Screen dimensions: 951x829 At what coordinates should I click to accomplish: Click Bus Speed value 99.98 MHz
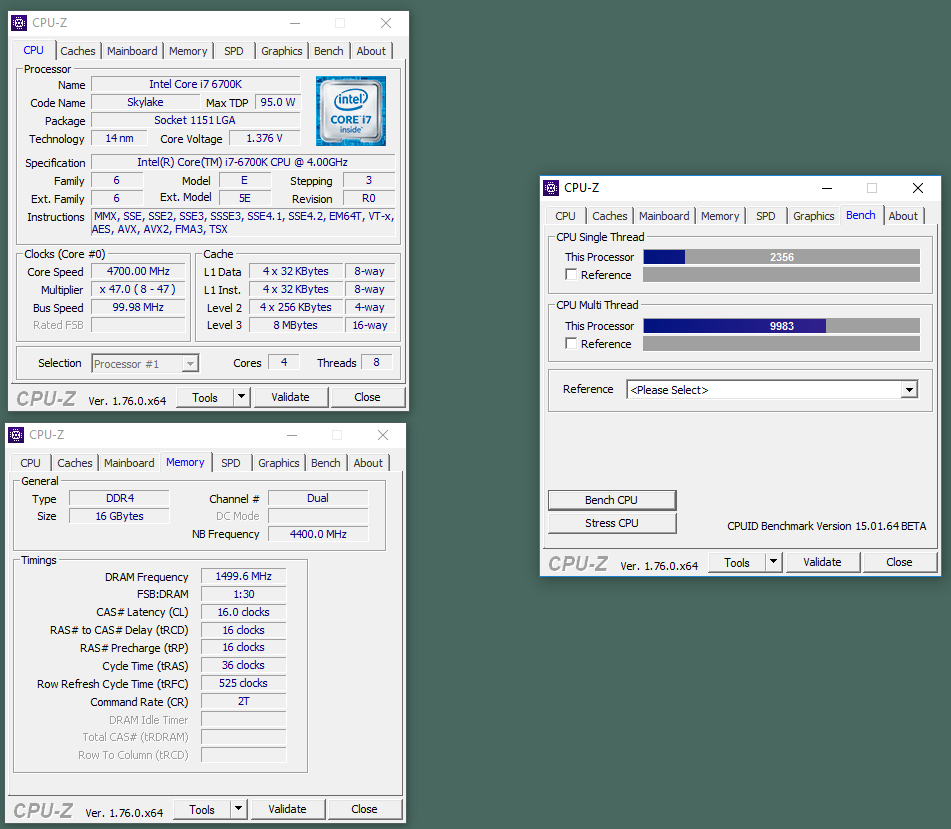pyautogui.click(x=138, y=307)
